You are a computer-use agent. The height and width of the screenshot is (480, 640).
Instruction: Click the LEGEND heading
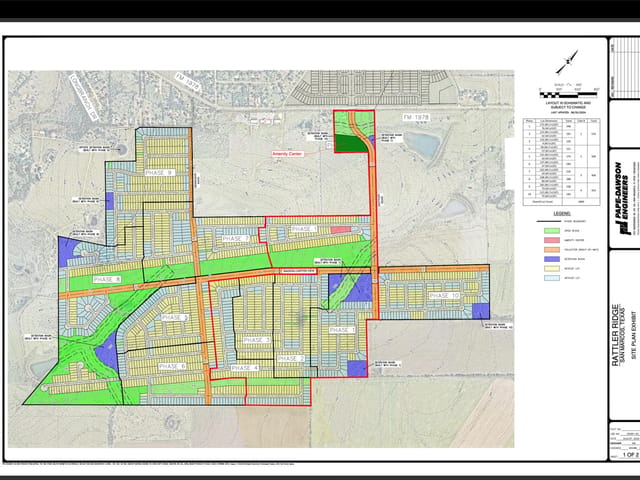point(562,213)
